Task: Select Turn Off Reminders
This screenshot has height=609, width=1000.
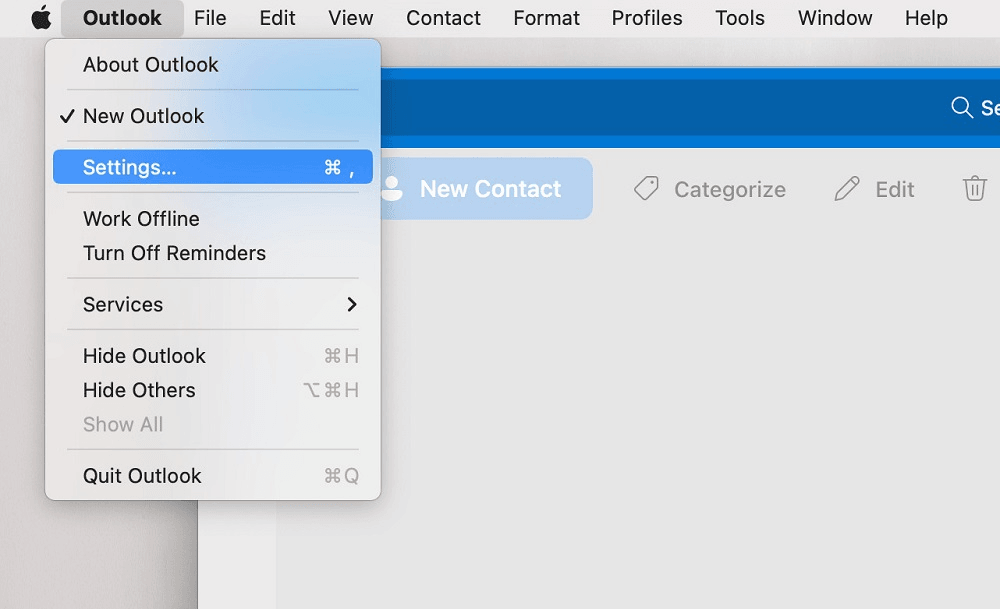Action: pos(174,253)
